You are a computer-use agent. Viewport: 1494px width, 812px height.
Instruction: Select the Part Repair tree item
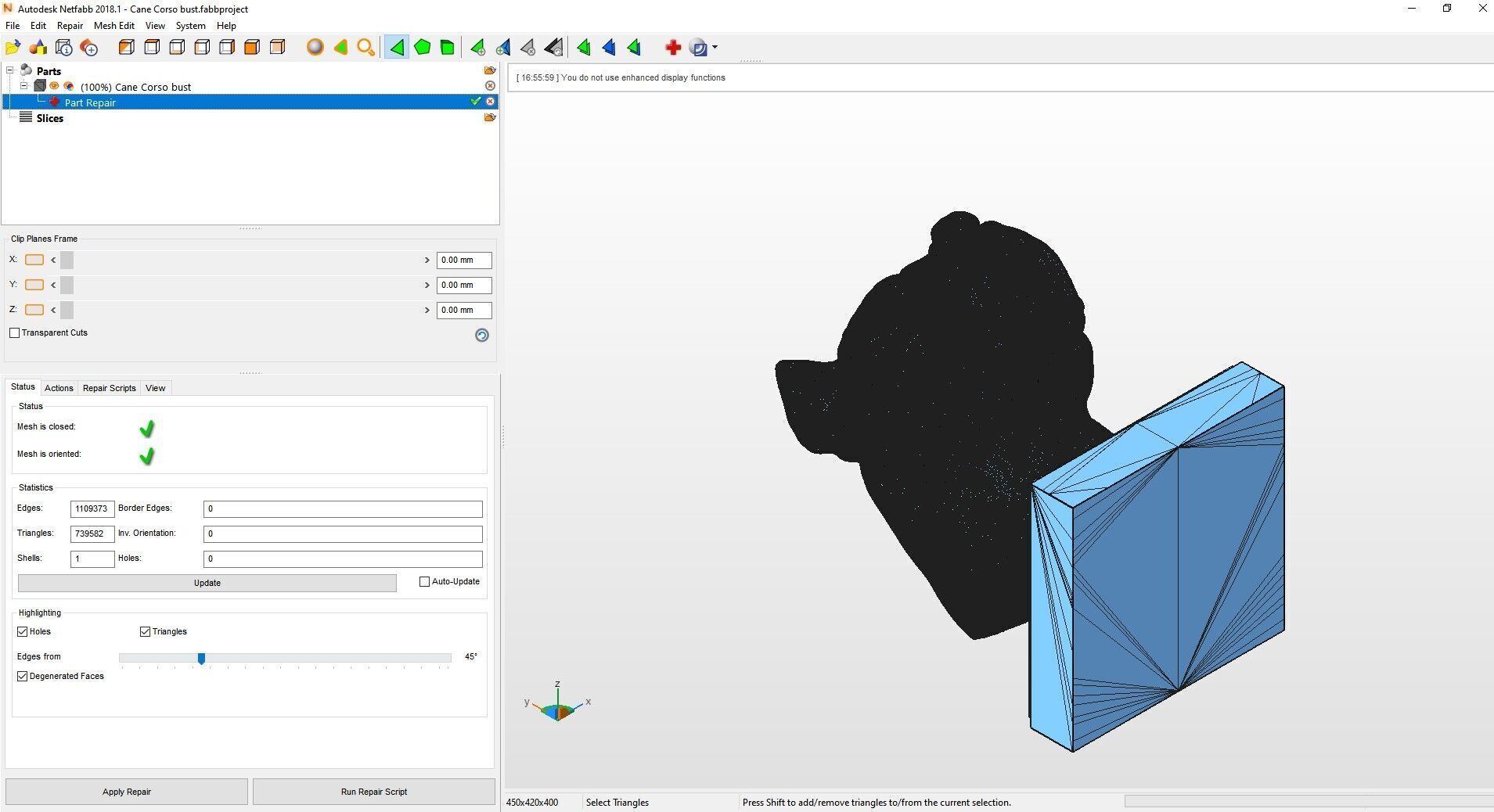click(250, 102)
